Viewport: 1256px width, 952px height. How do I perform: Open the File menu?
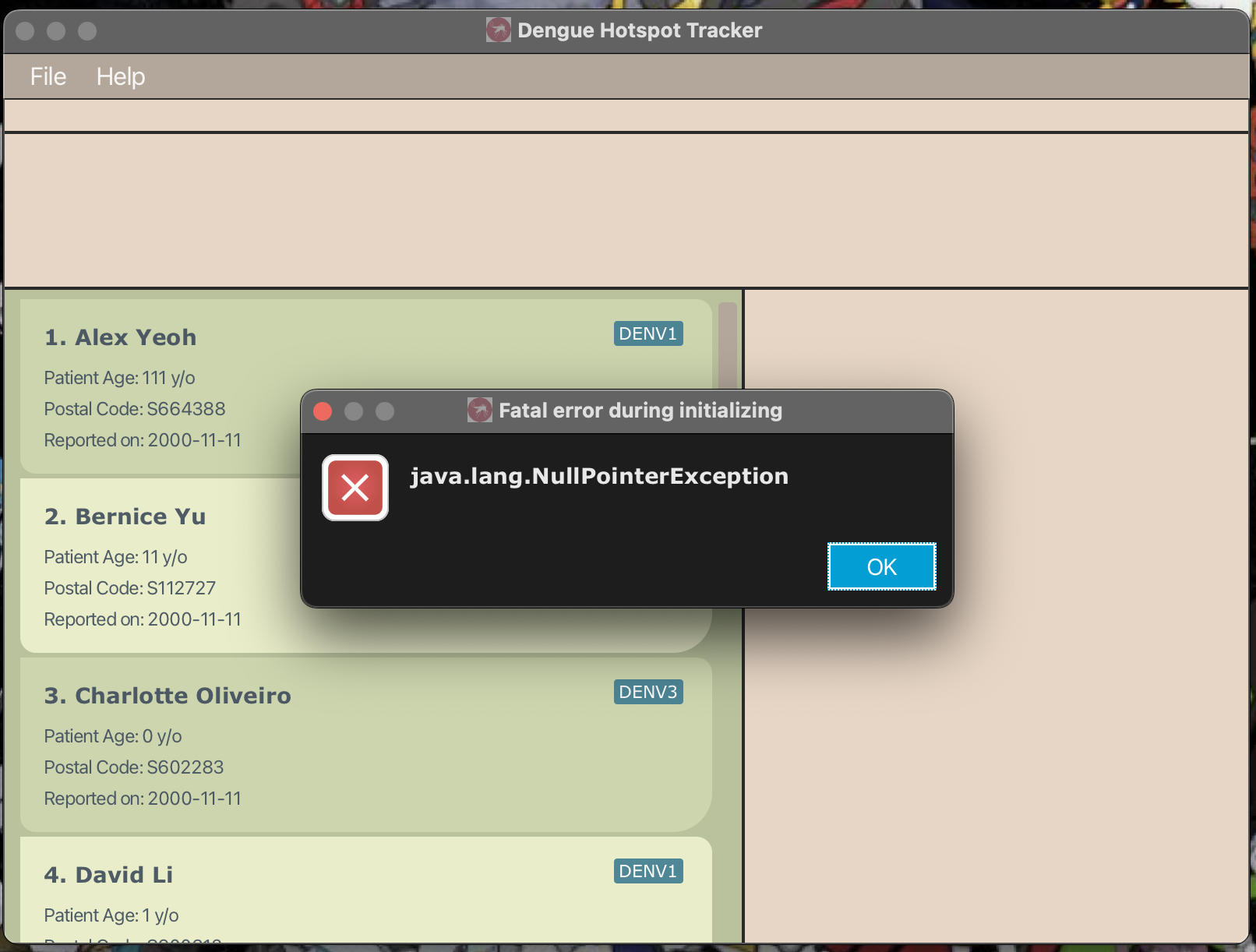pyautogui.click(x=48, y=76)
